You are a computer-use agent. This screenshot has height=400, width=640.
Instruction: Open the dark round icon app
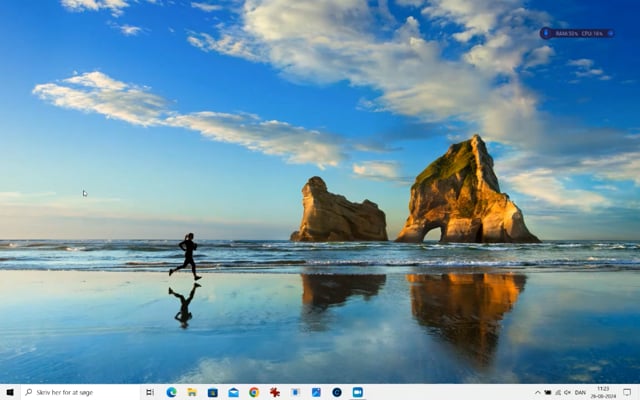click(x=337, y=392)
